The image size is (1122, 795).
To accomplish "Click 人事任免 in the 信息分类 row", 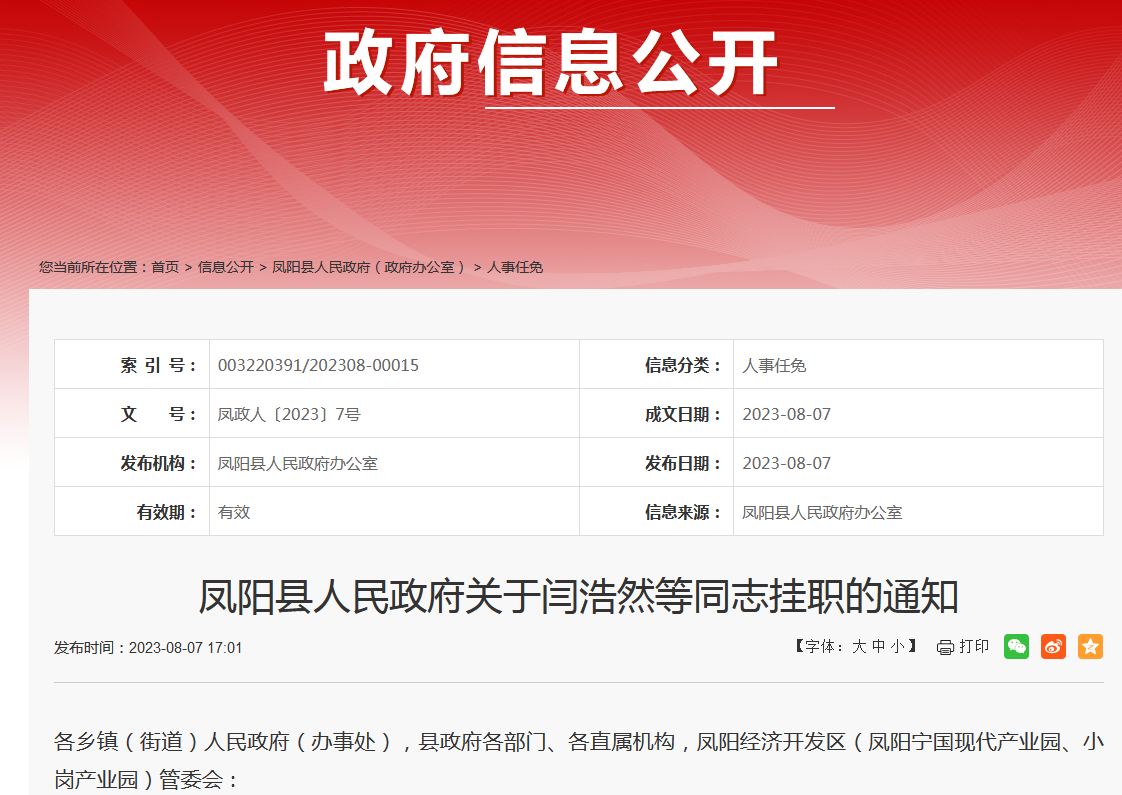I will click(774, 366).
